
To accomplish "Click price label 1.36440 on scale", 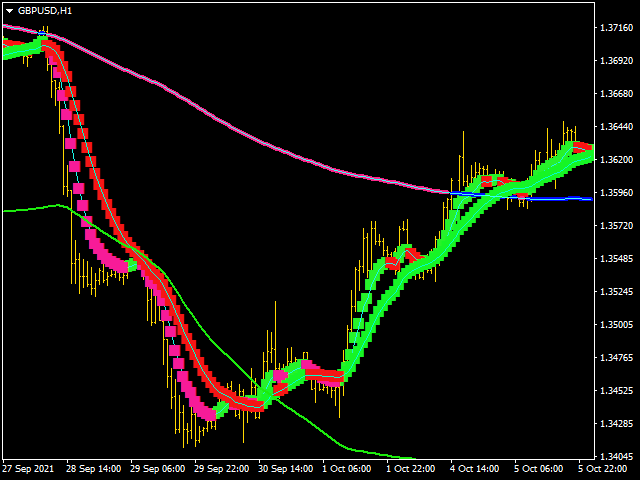I will tap(616, 127).
